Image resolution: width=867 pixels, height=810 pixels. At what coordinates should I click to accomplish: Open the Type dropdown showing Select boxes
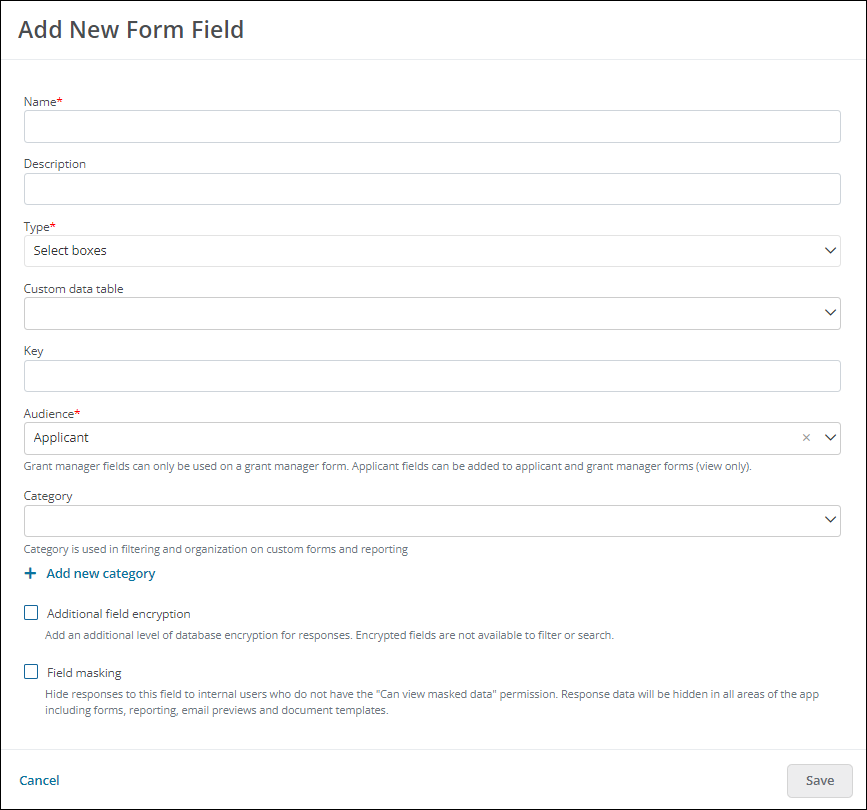point(432,251)
